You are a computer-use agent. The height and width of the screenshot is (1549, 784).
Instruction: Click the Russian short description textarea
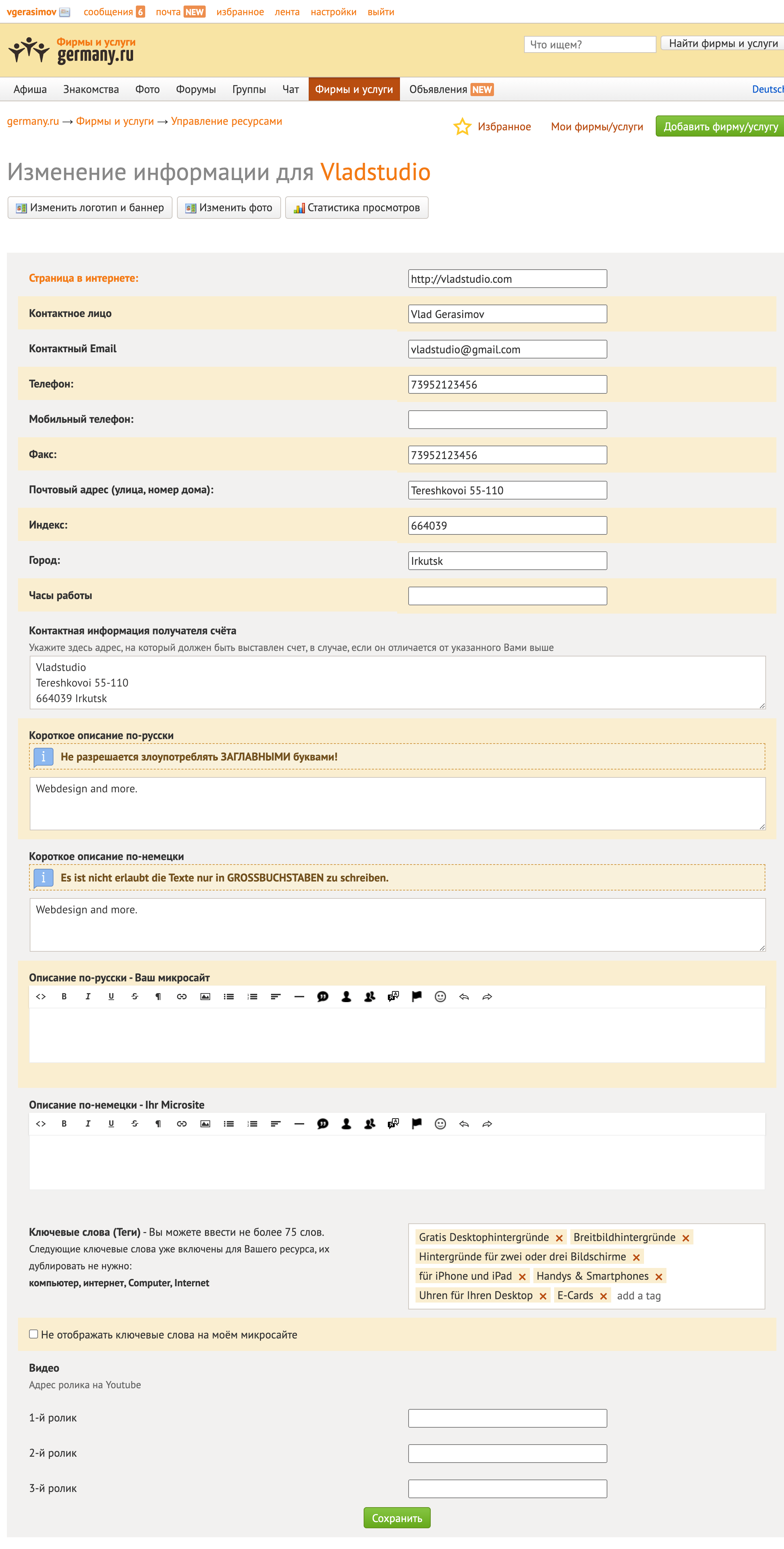pos(398,804)
